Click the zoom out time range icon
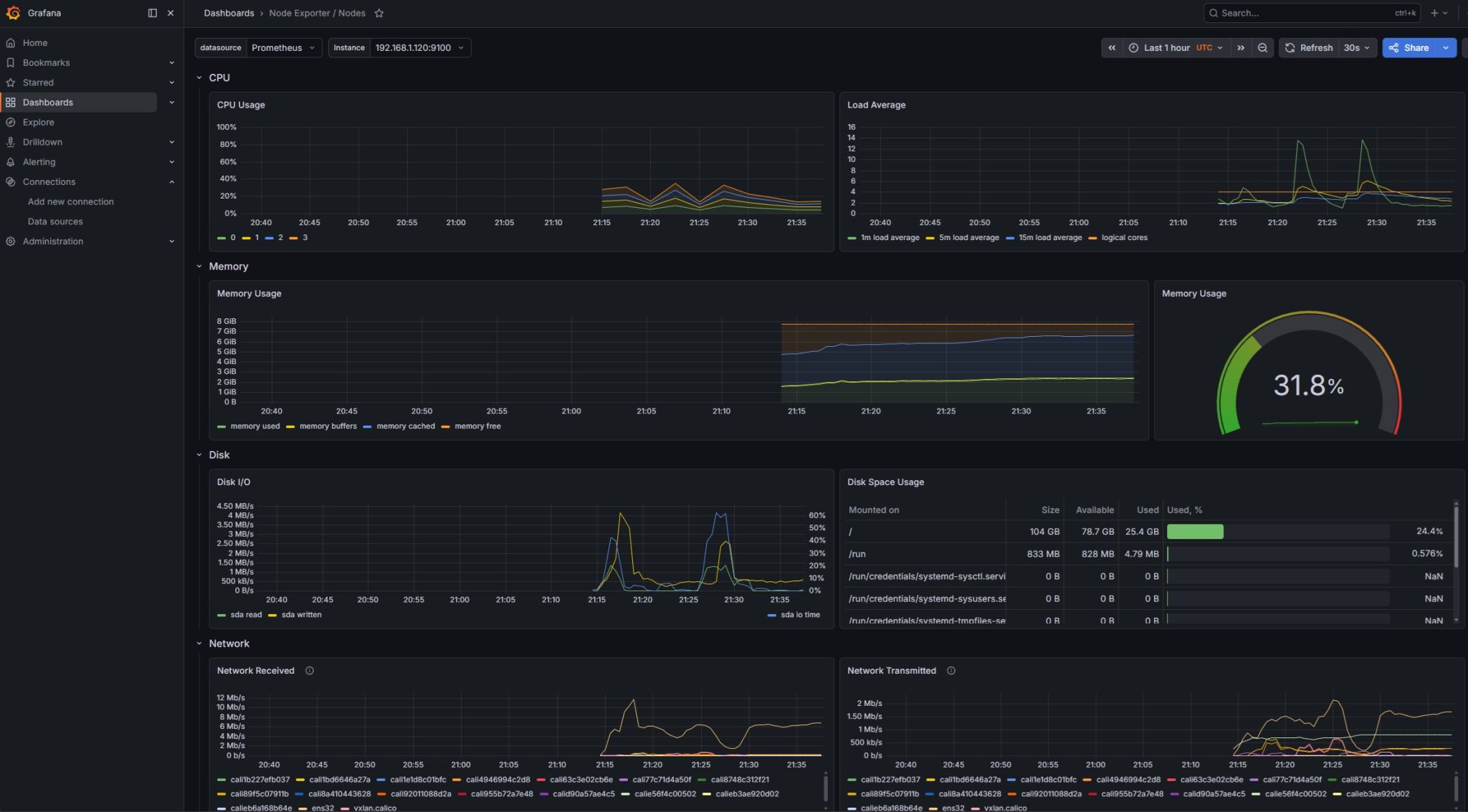The image size is (1468, 812). pyautogui.click(x=1262, y=48)
